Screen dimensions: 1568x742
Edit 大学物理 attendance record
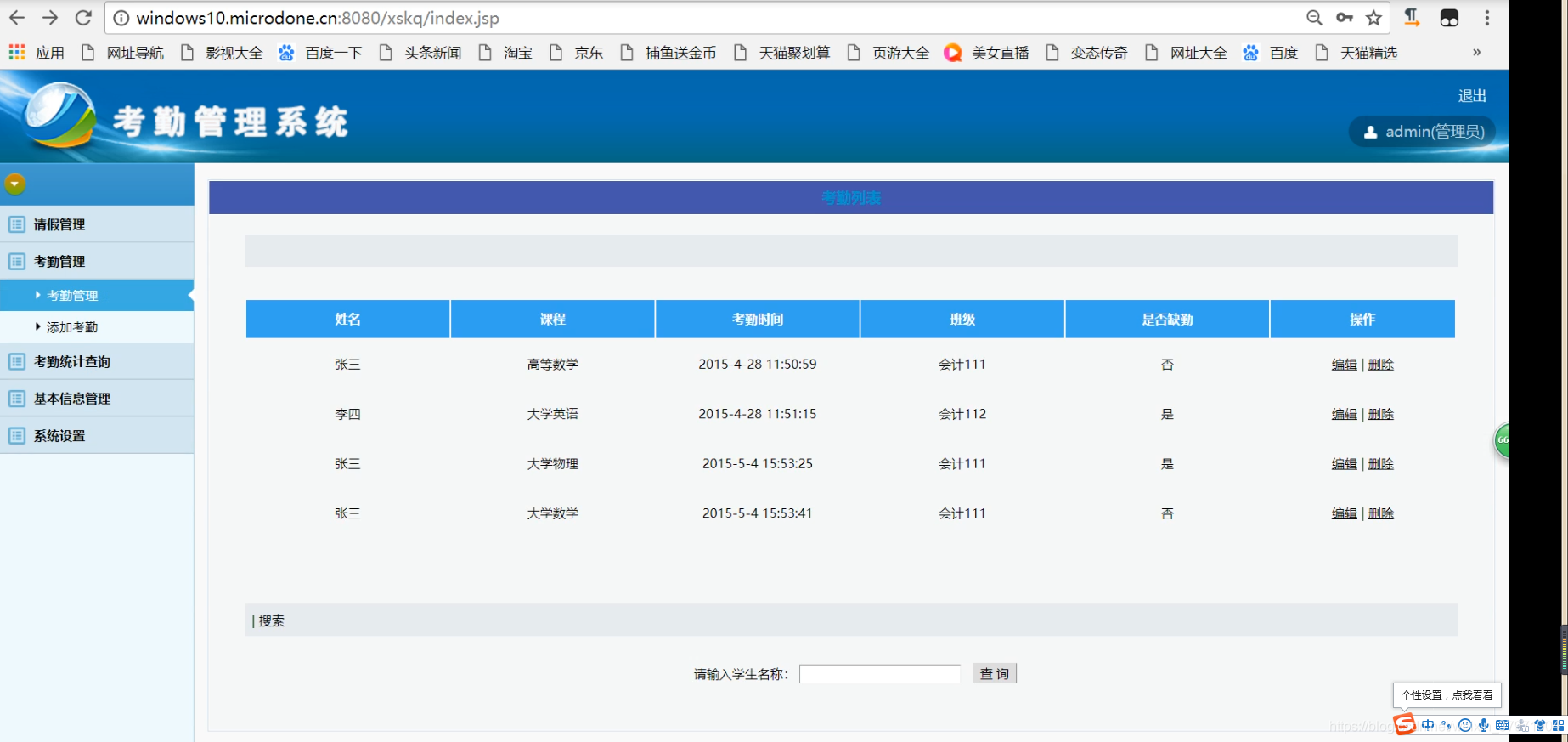pyautogui.click(x=1344, y=464)
